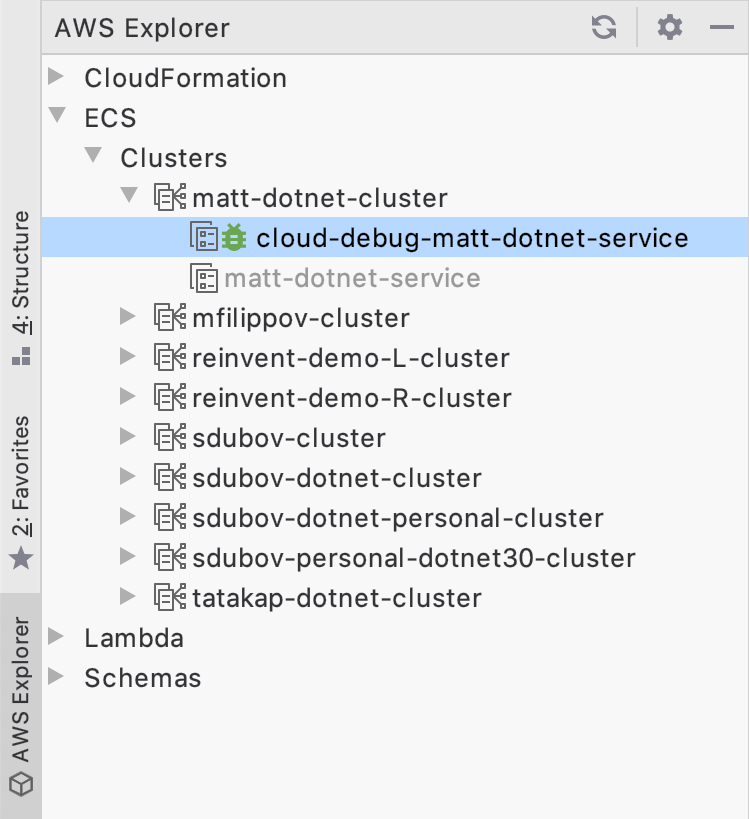This screenshot has width=749, height=819.
Task: Expand sdubov-dotnet-personal-cluster node arrow
Action: (x=127, y=517)
